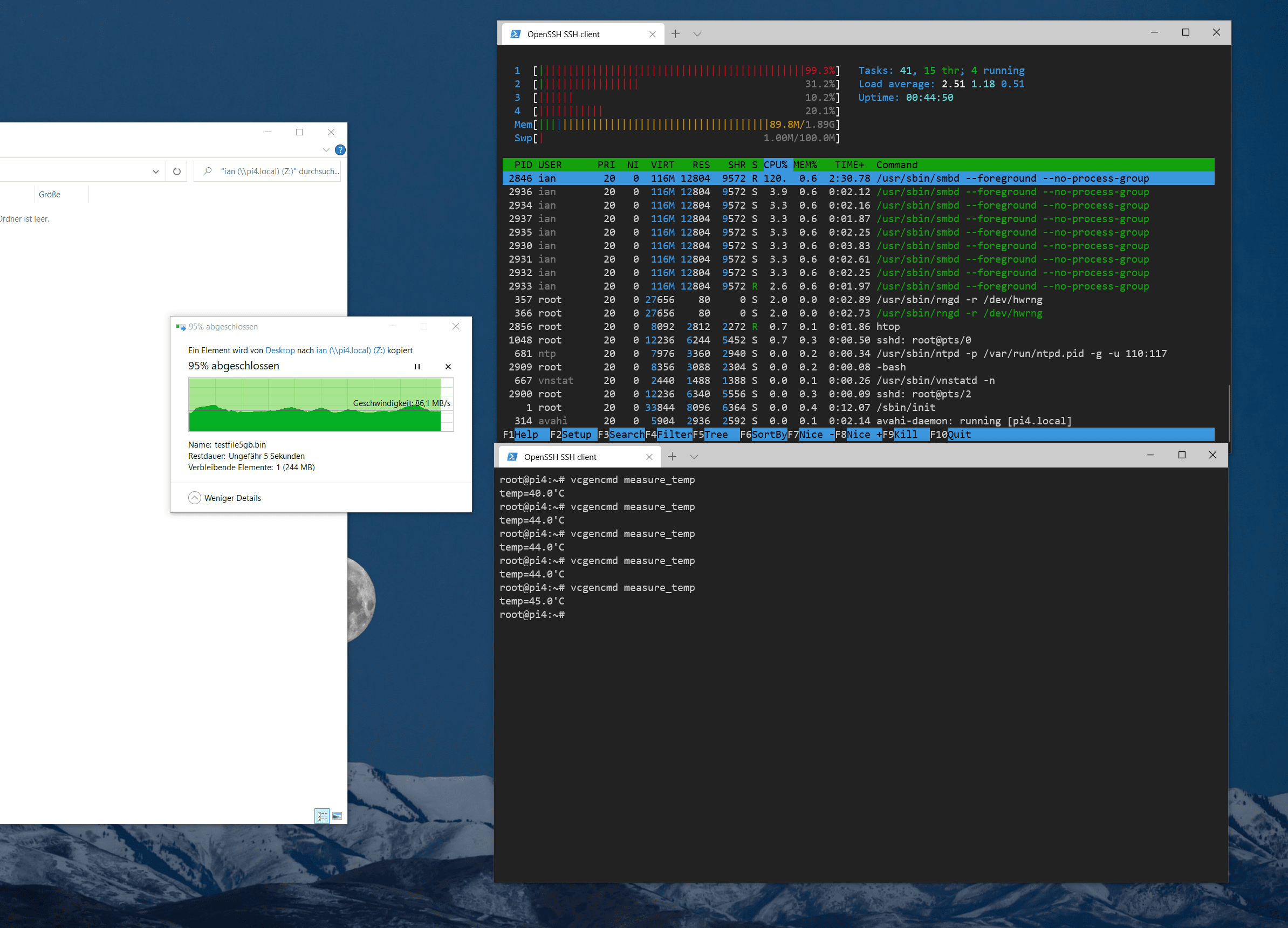The width and height of the screenshot is (1288, 928).
Task: Click the PowerShell icon on the top terminal tab
Action: click(516, 34)
